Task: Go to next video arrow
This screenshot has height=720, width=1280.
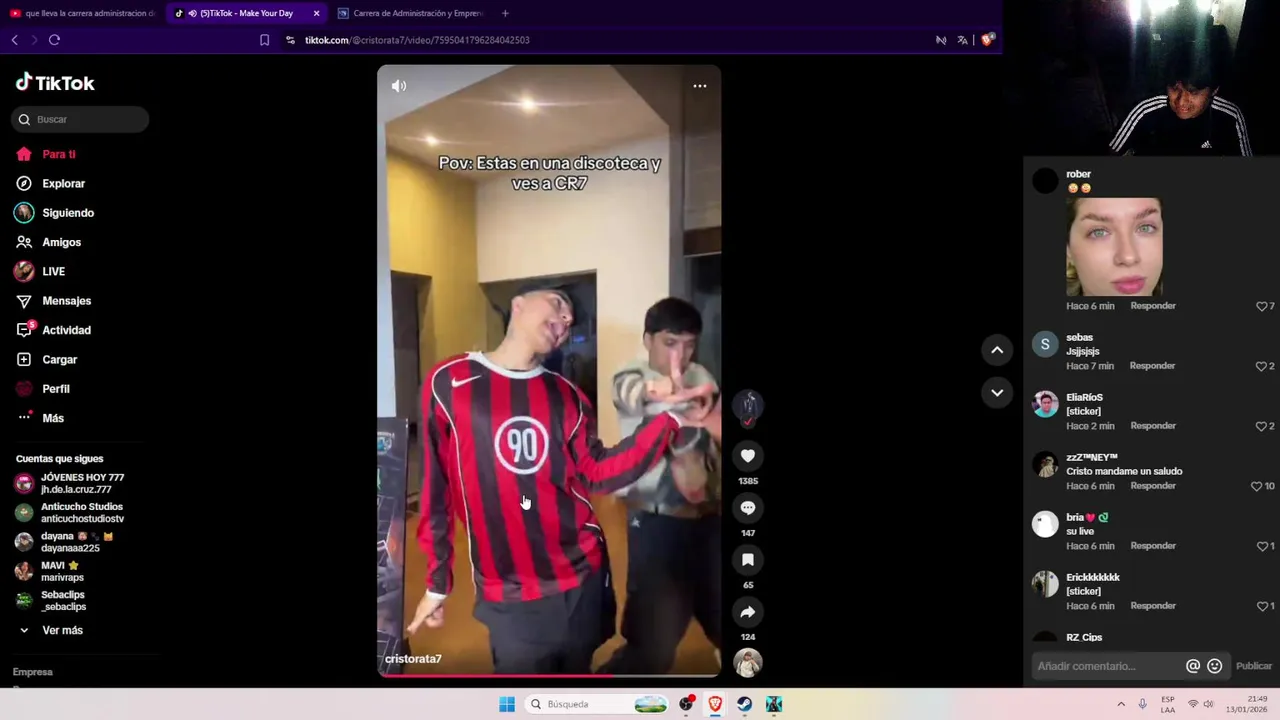Action: 997,393
